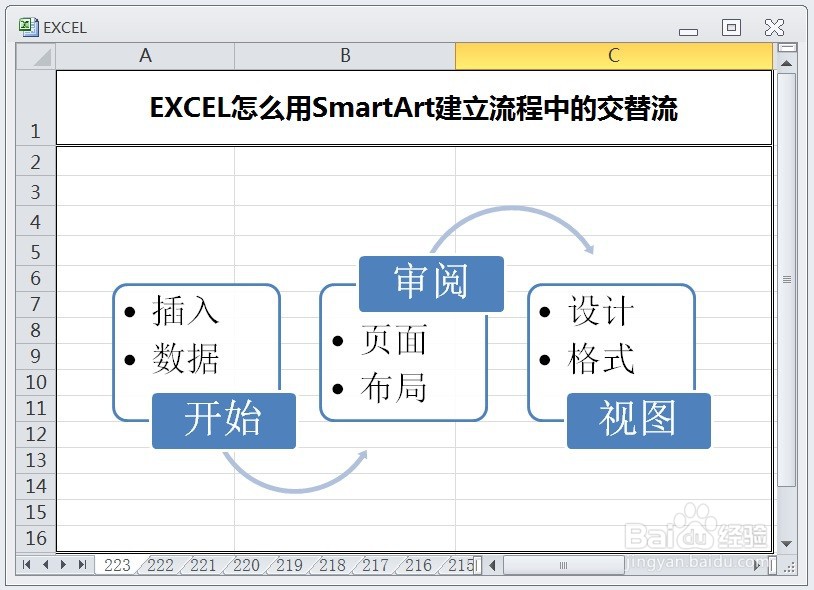Open sheet tab 222
814x590 pixels.
coord(160,565)
